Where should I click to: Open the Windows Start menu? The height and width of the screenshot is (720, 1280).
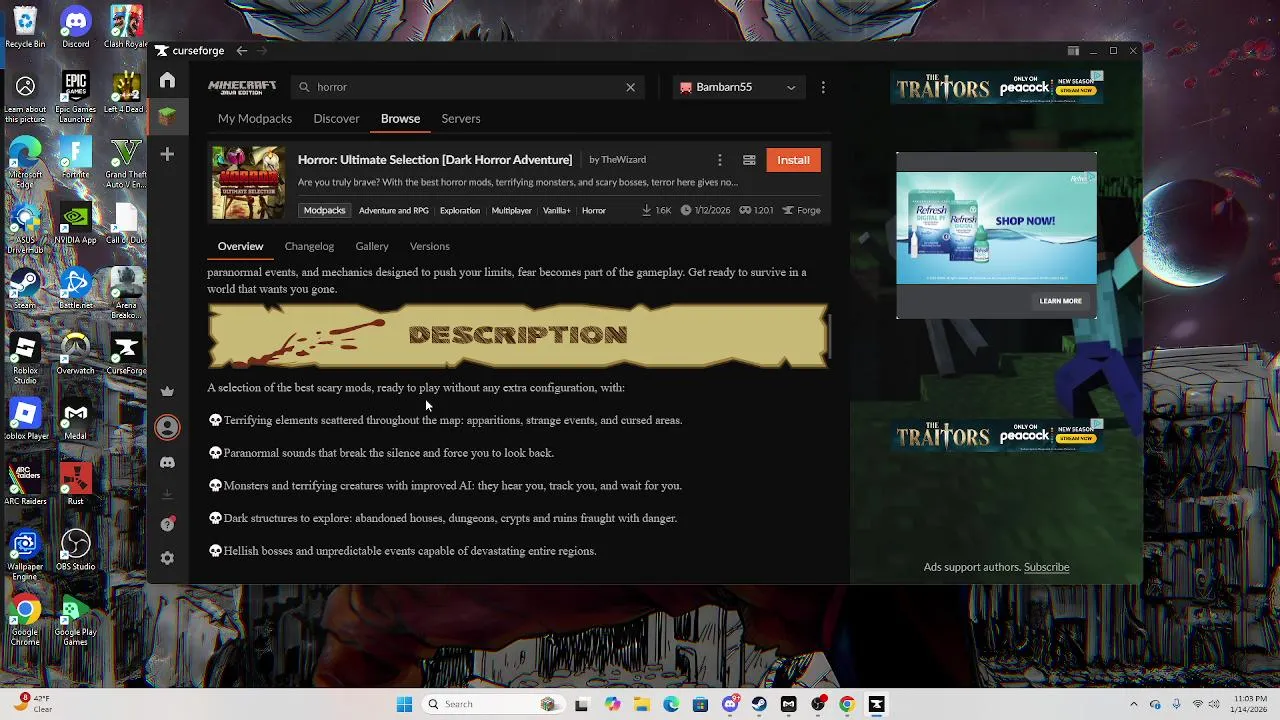pos(404,704)
